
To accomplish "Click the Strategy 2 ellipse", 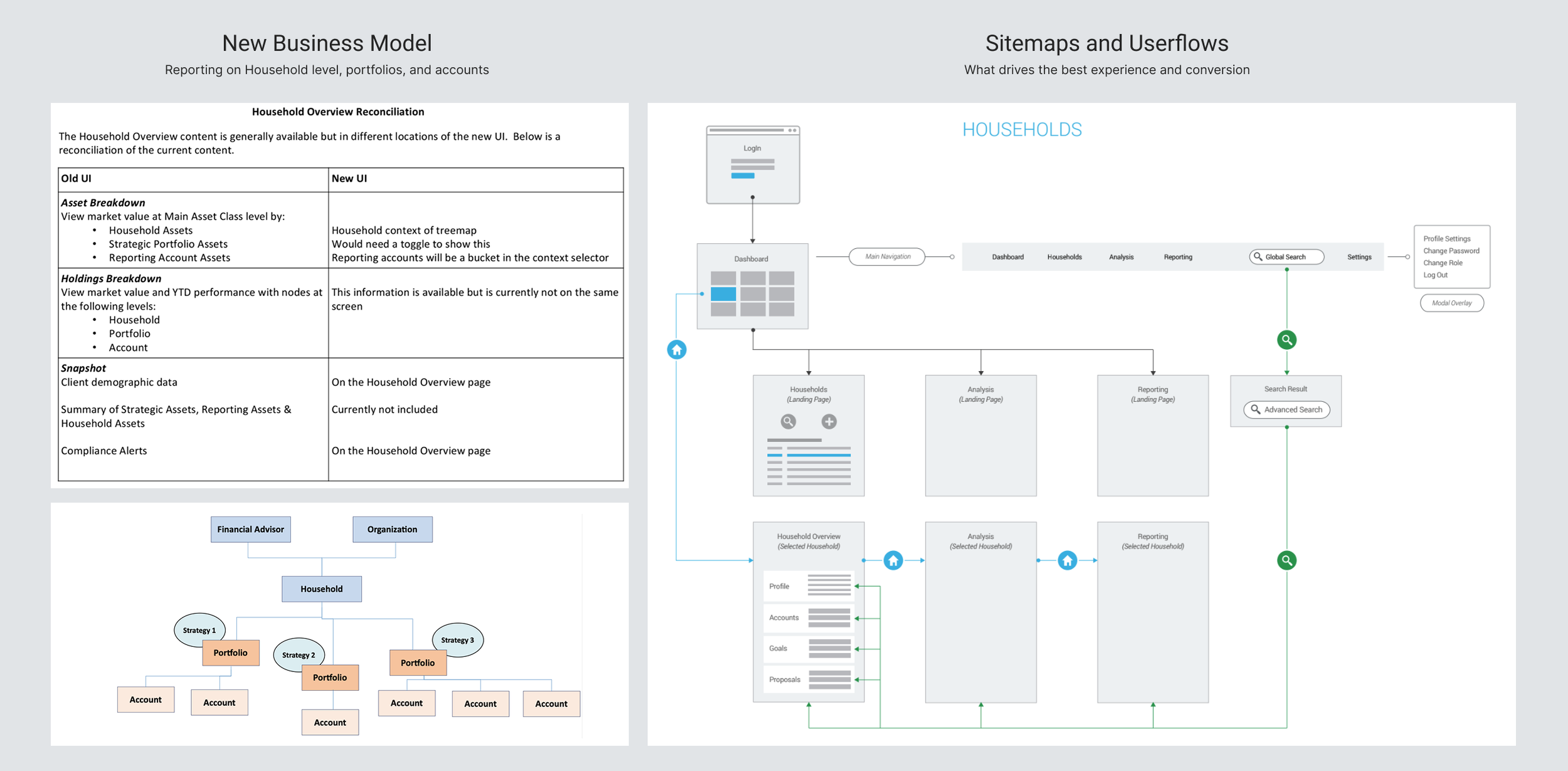I will 298,654.
